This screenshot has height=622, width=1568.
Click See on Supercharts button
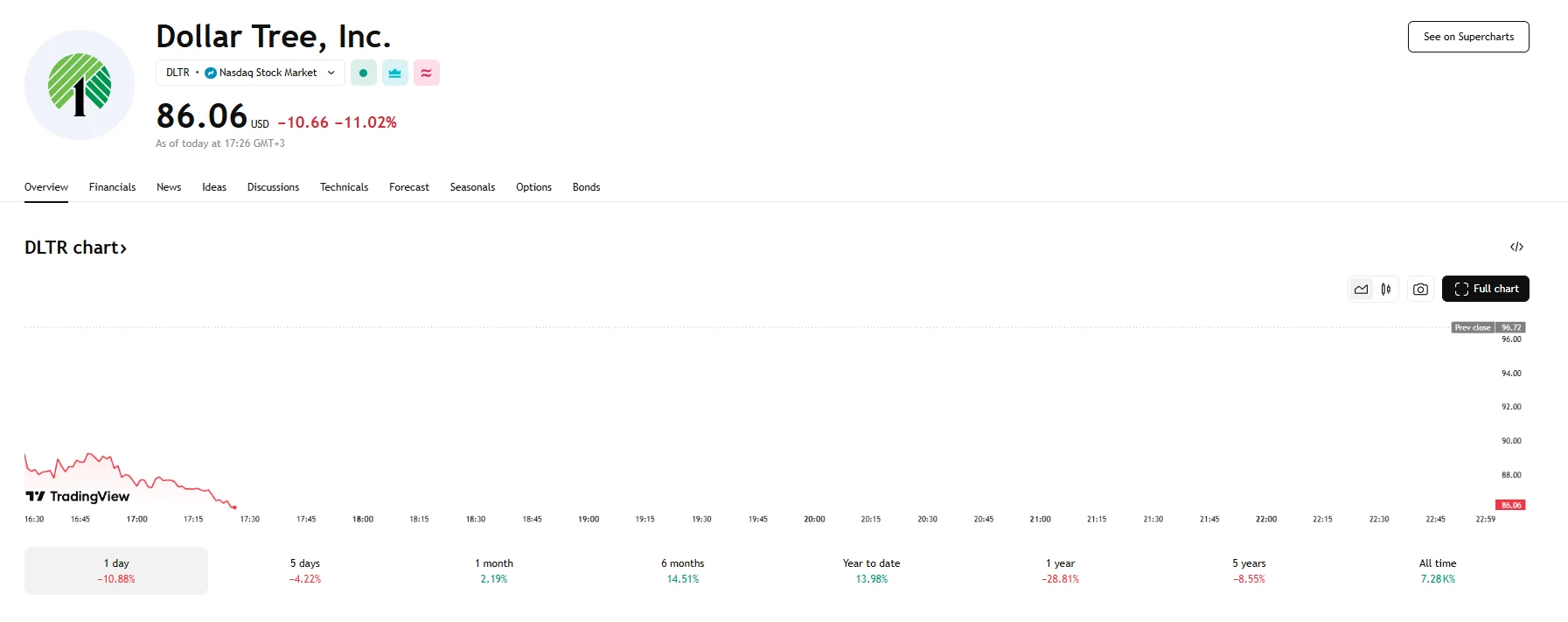tap(1468, 37)
